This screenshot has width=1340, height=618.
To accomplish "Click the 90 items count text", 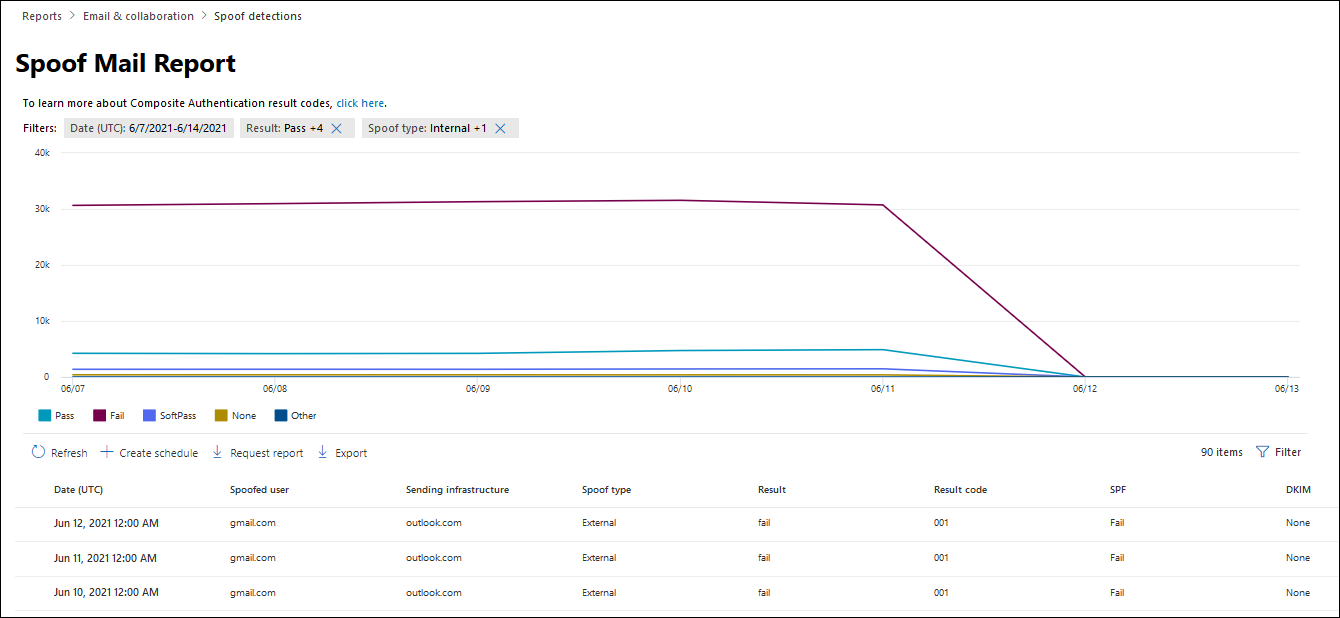I will pyautogui.click(x=1222, y=452).
